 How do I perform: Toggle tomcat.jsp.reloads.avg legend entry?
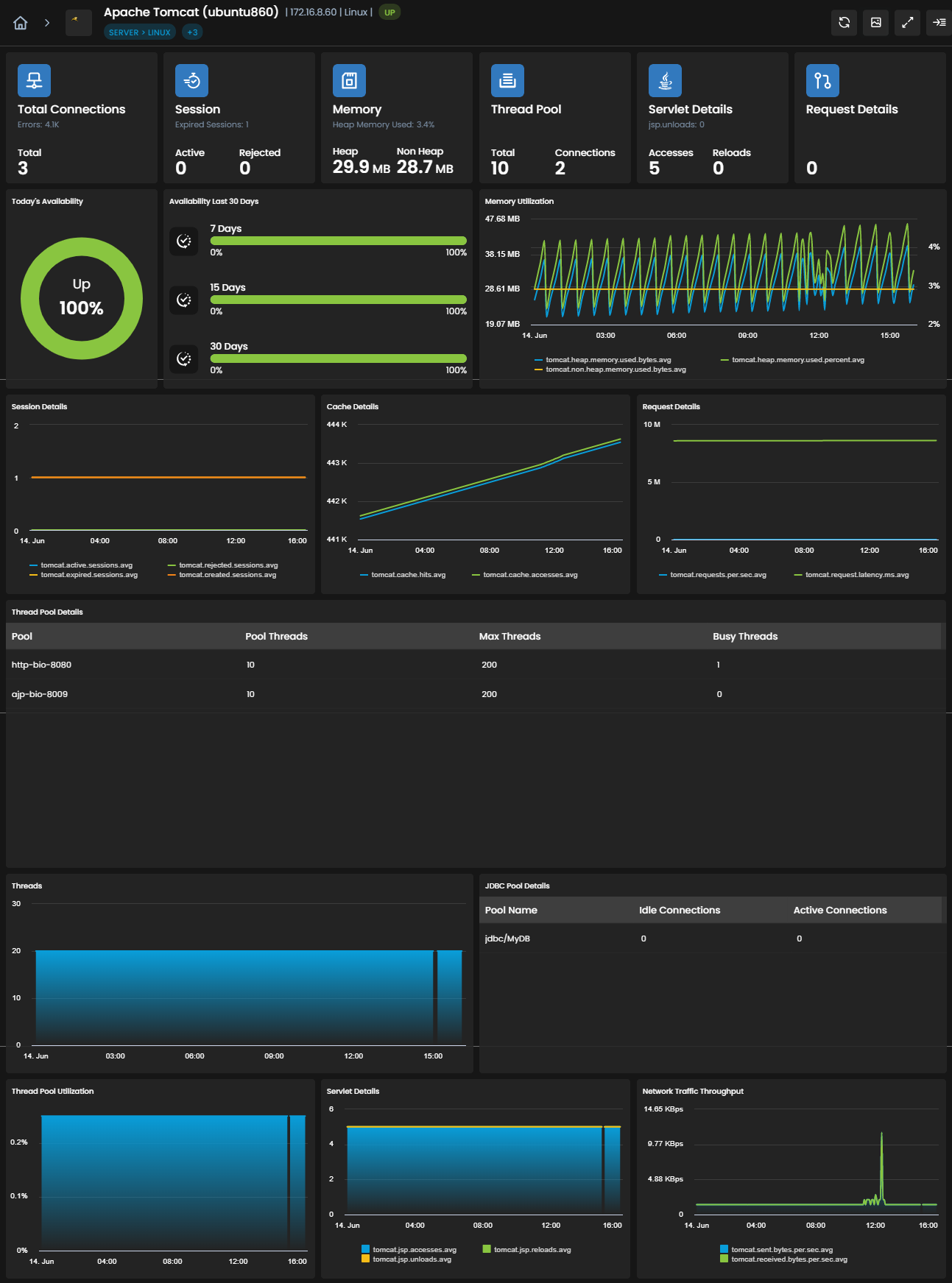pos(526,1250)
